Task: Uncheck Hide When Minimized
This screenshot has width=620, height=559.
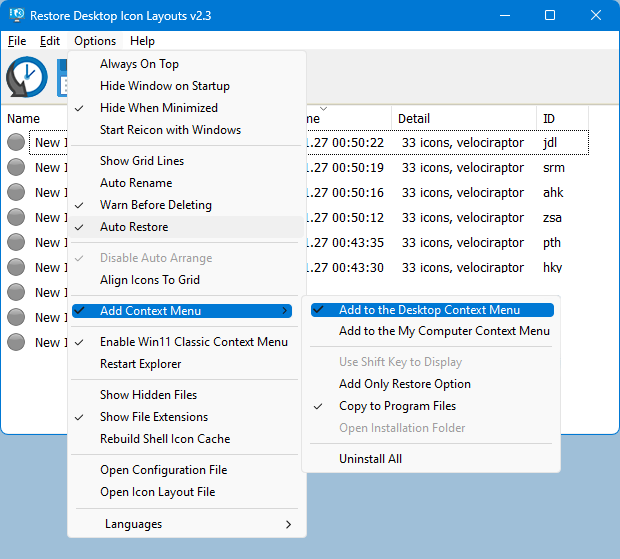Action: (186, 108)
